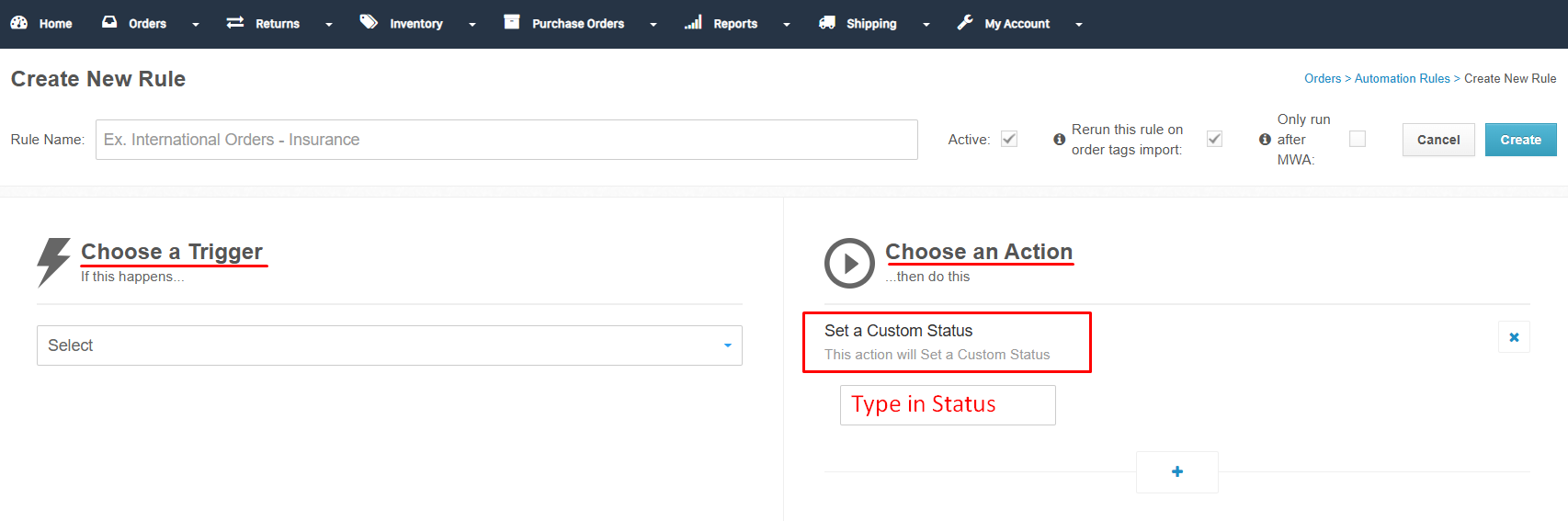The width and height of the screenshot is (1568, 521).
Task: Toggle the Active checkbox
Action: click(x=1009, y=139)
